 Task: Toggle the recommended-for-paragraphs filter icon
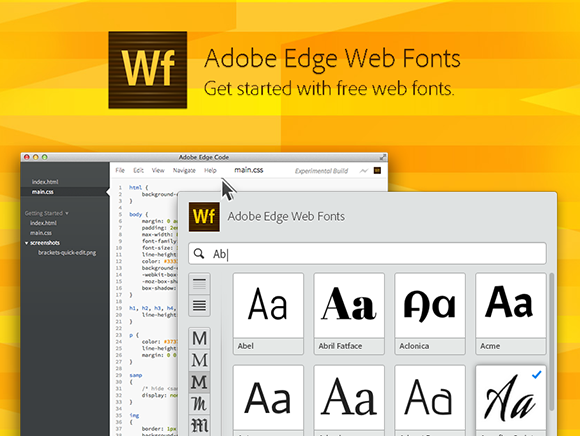click(x=199, y=305)
